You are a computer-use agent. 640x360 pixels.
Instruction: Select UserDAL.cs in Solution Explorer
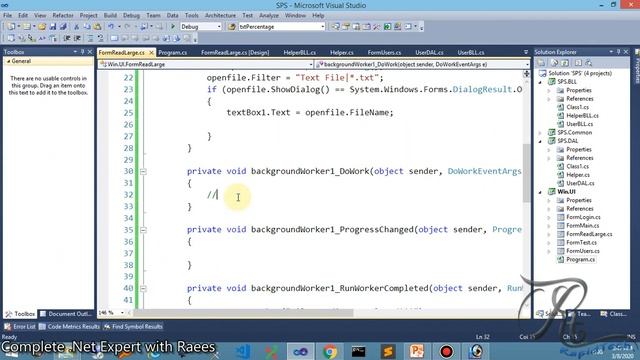tap(580, 183)
